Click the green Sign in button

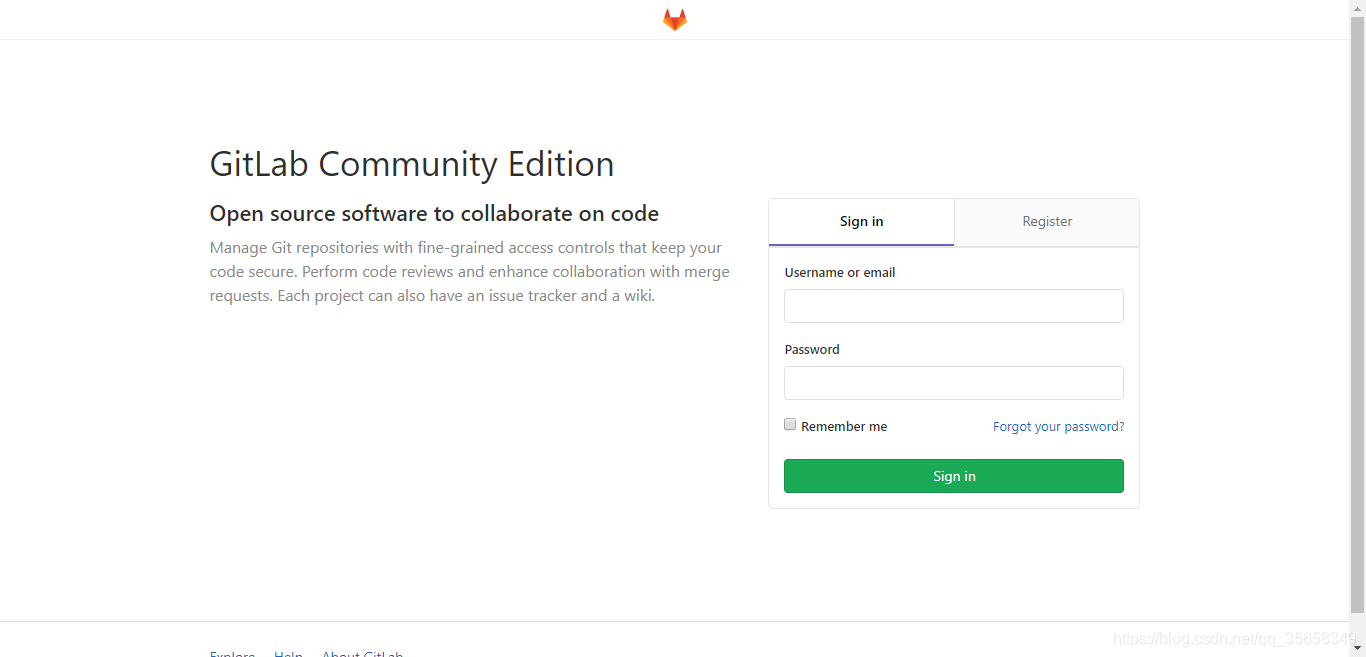coord(954,476)
